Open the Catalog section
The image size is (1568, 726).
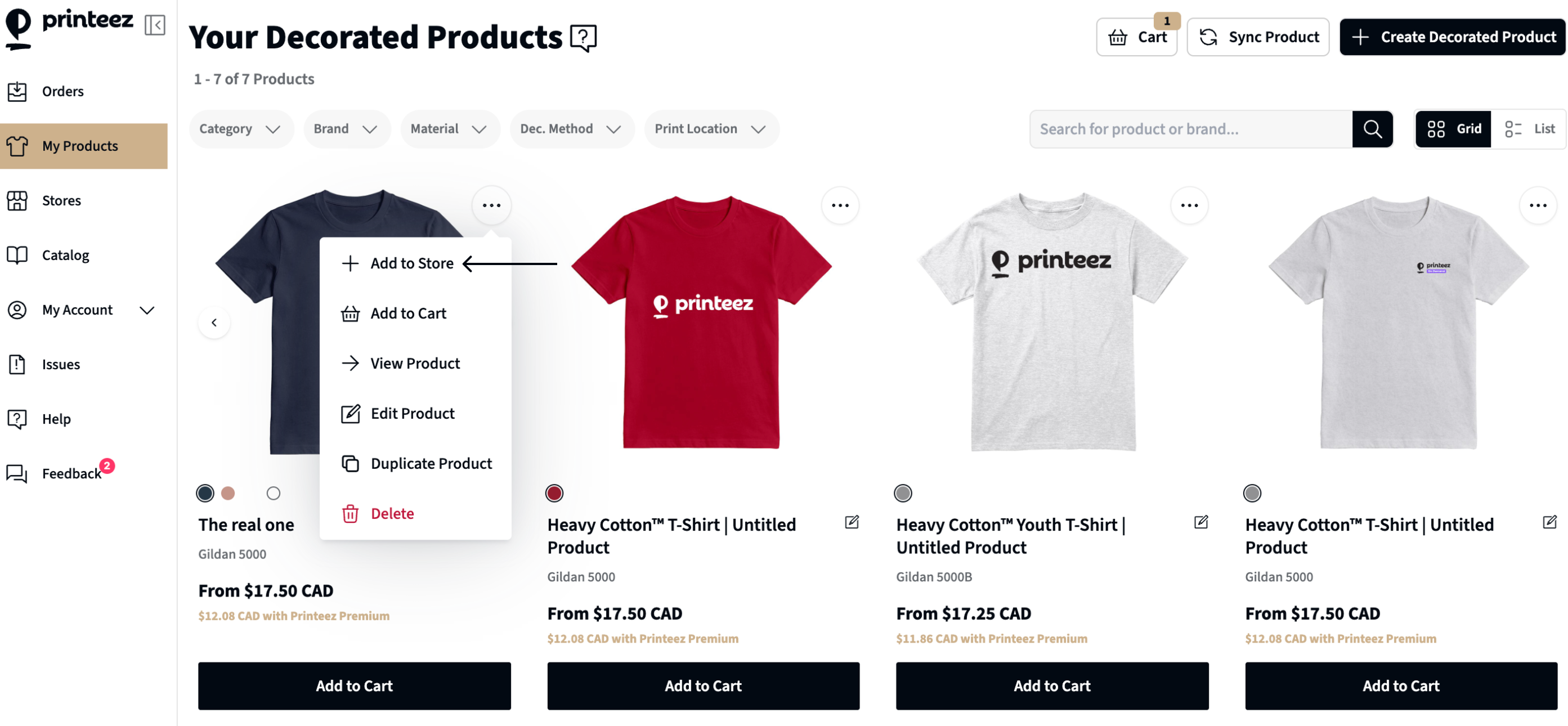click(x=65, y=255)
